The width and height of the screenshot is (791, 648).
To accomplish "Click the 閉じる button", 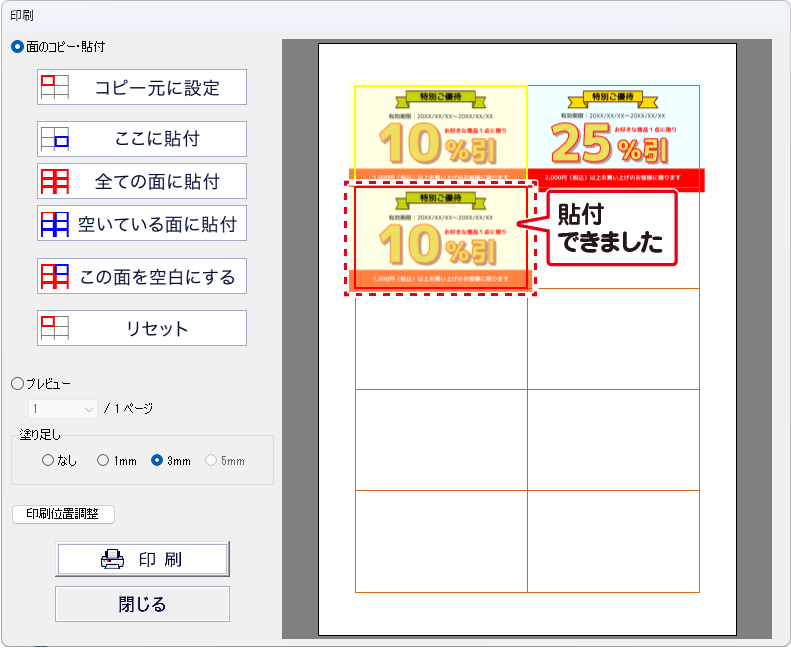I will (142, 604).
